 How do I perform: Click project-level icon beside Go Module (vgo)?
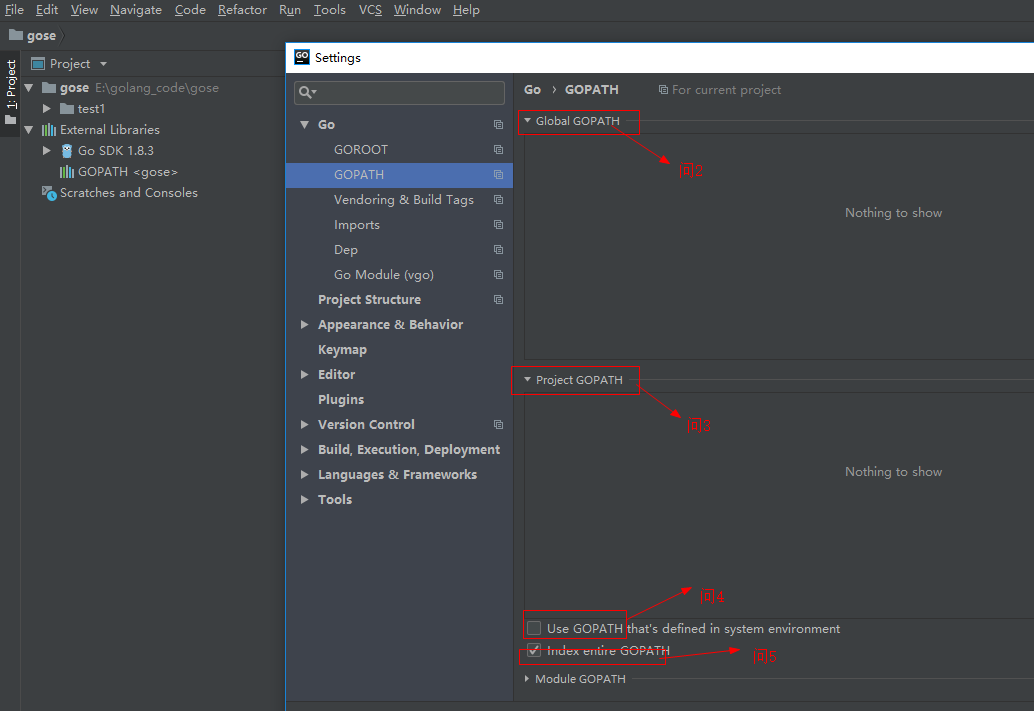(x=499, y=275)
